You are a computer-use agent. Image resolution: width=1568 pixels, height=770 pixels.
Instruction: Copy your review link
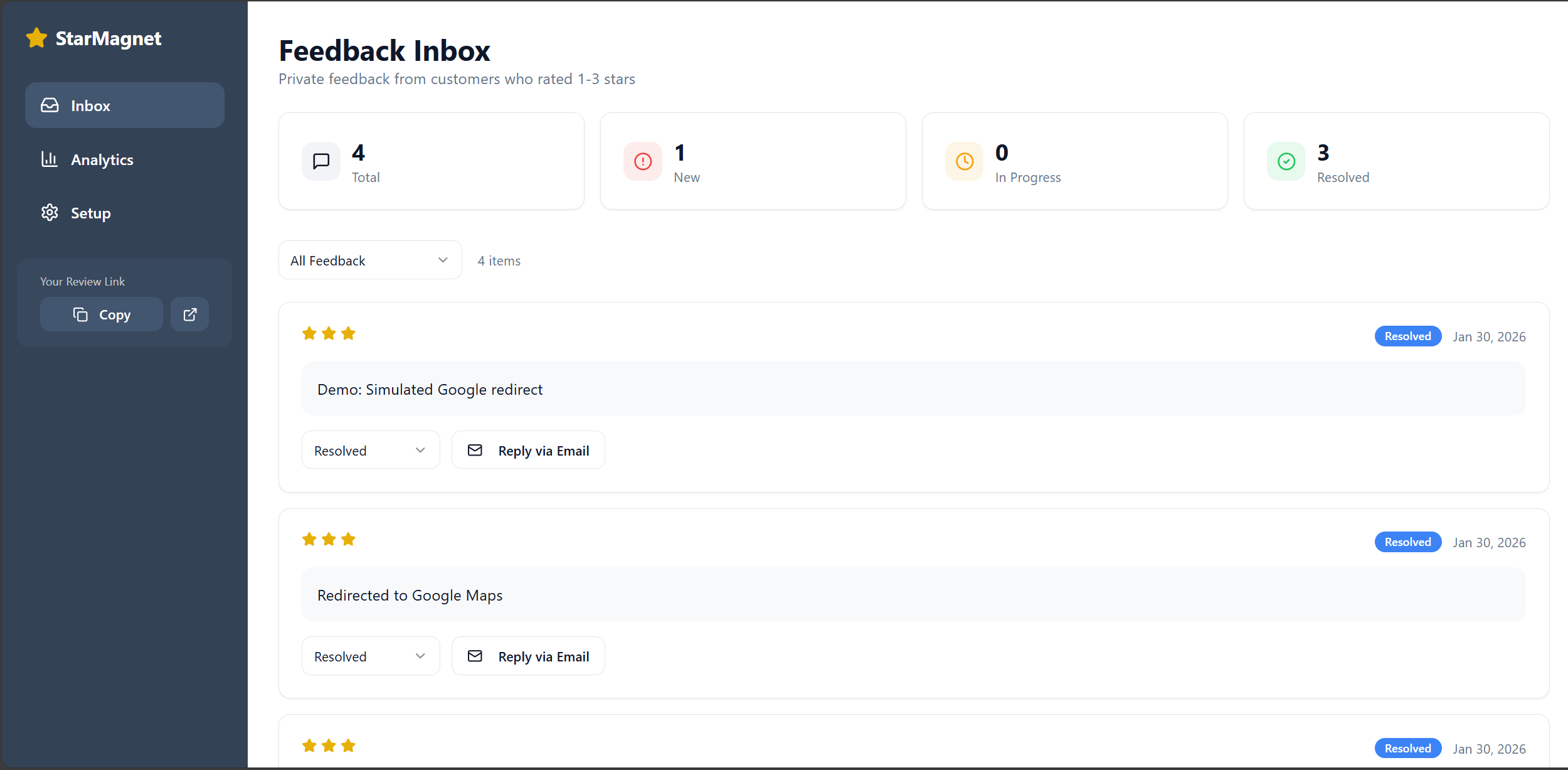tap(102, 314)
